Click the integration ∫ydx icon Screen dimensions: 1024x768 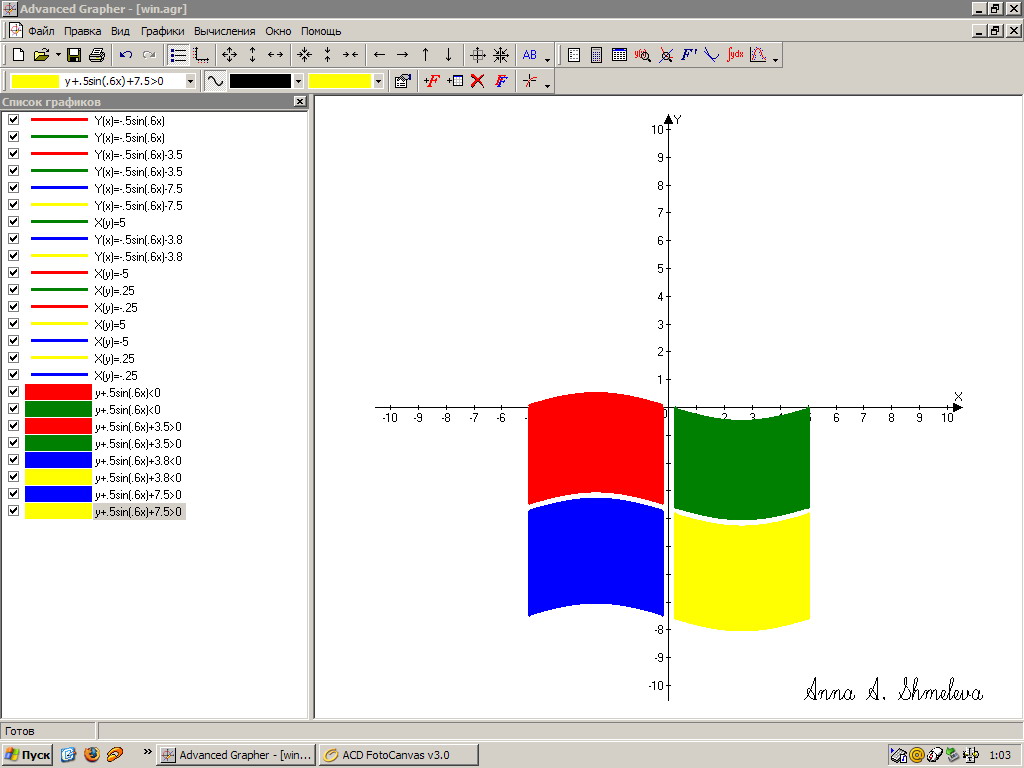point(735,55)
